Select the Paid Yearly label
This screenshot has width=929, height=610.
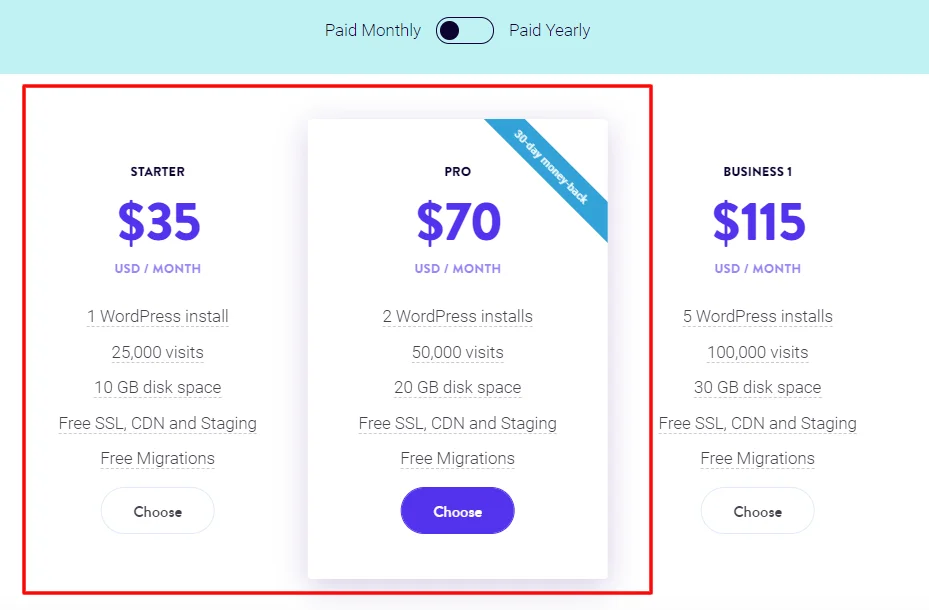[549, 31]
